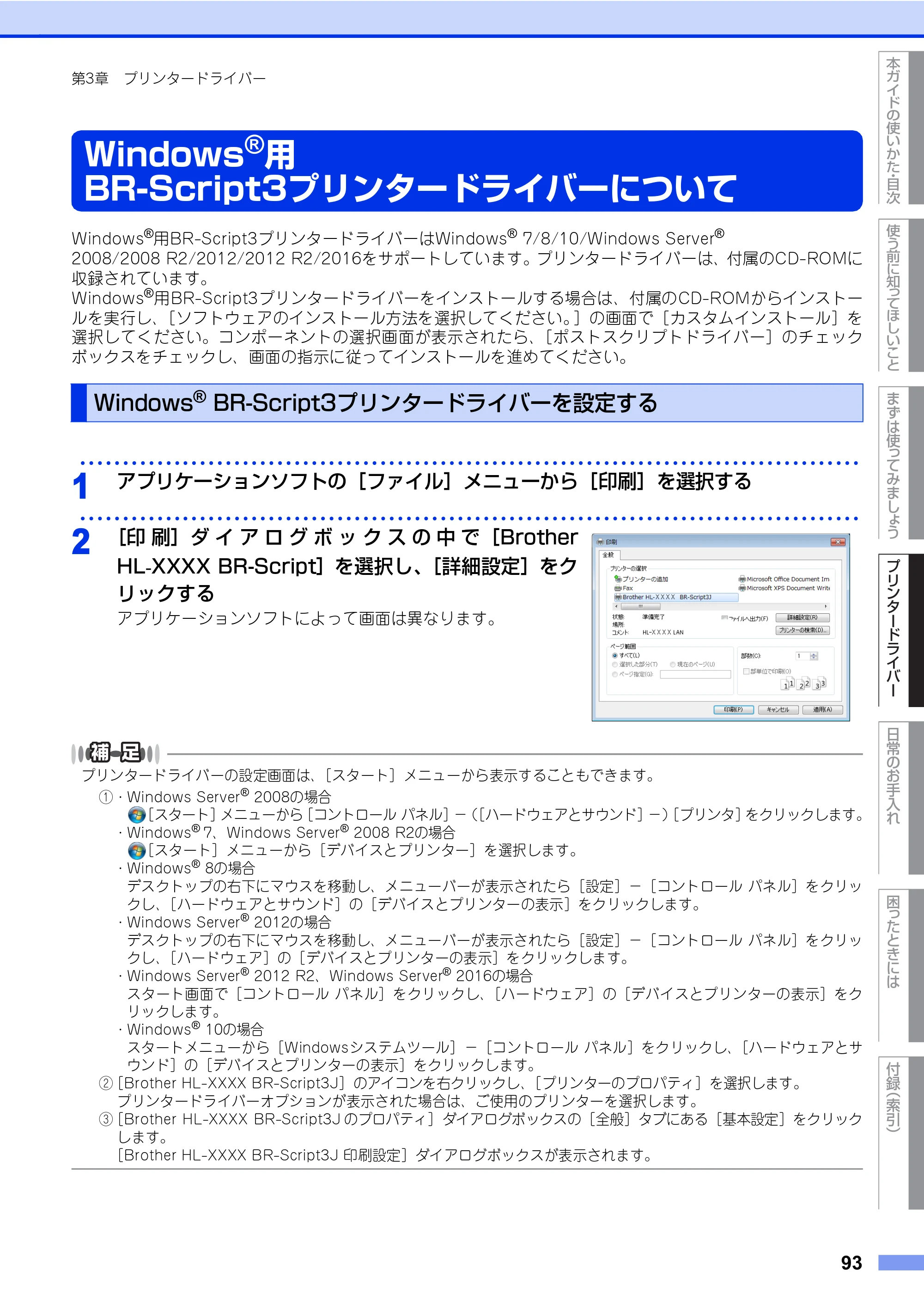Click the 準備完了 status text
The width and height of the screenshot is (924, 1306).
pos(653,617)
